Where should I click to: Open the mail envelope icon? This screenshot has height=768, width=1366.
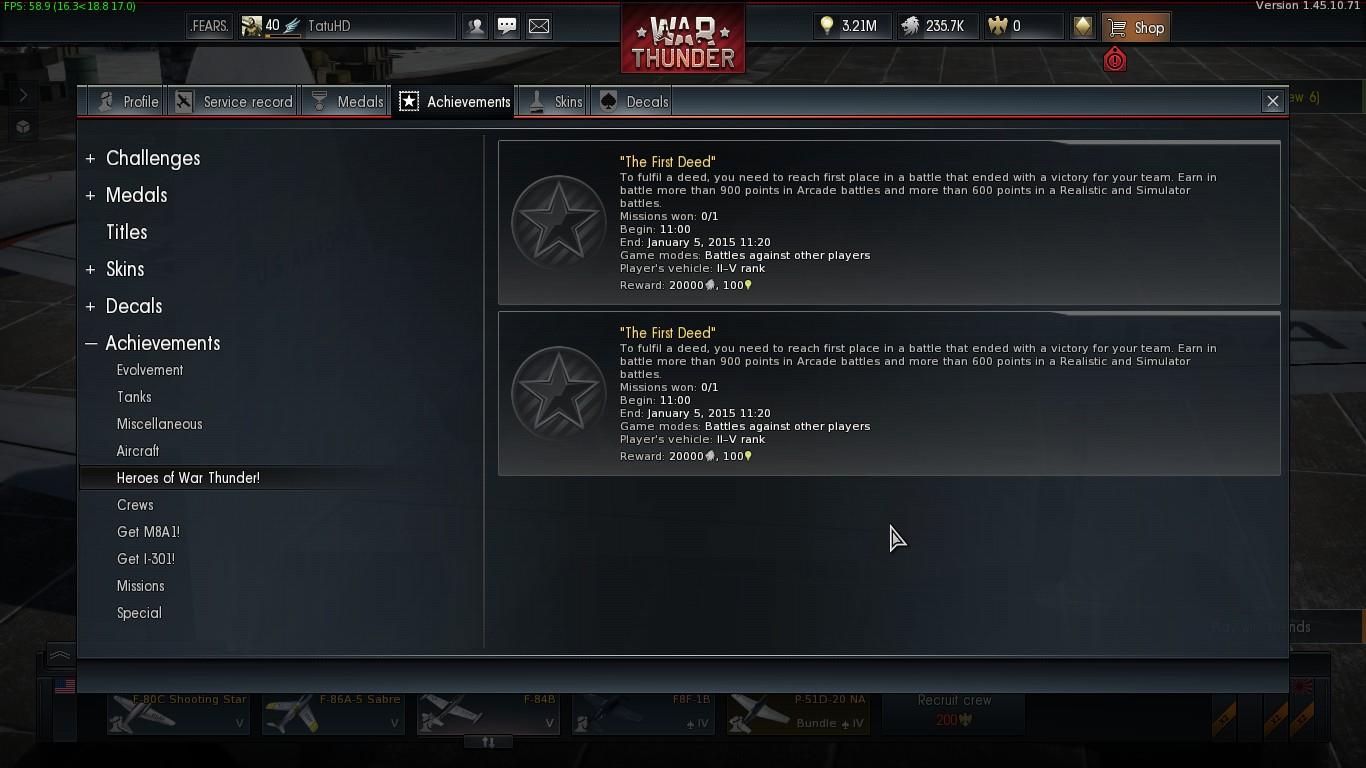[x=539, y=26]
